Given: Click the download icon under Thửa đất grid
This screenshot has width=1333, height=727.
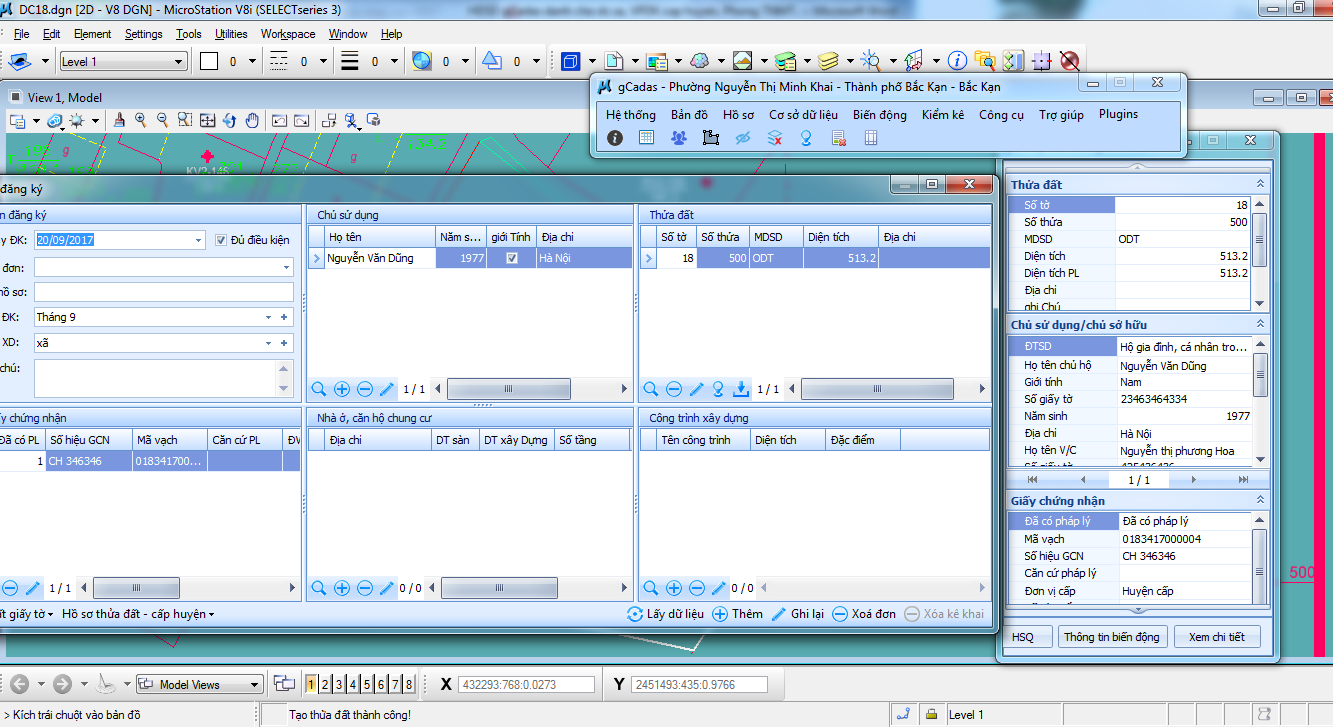Looking at the screenshot, I should click(741, 389).
